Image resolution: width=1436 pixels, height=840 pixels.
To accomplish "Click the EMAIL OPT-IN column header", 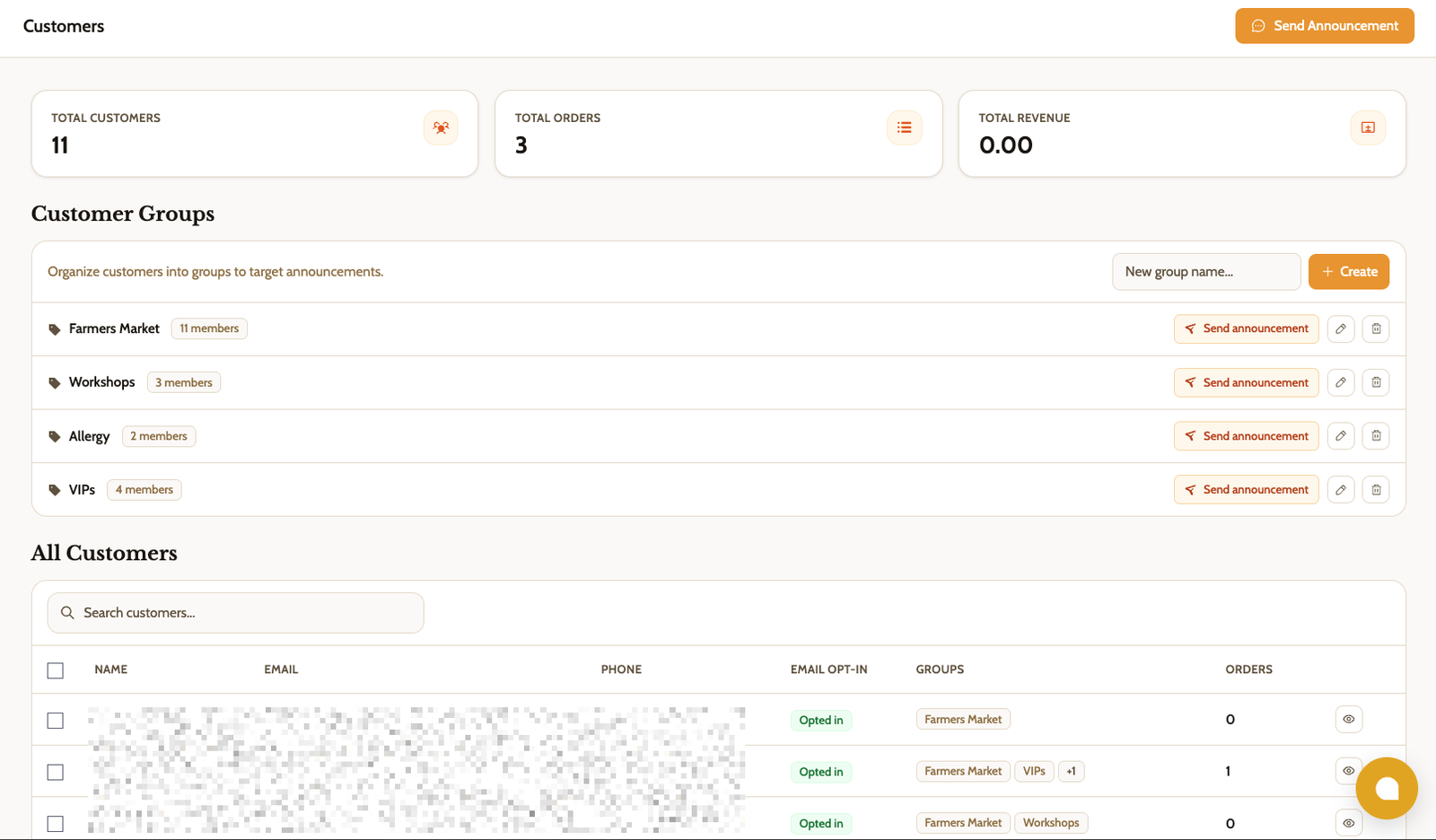I will tap(829, 669).
